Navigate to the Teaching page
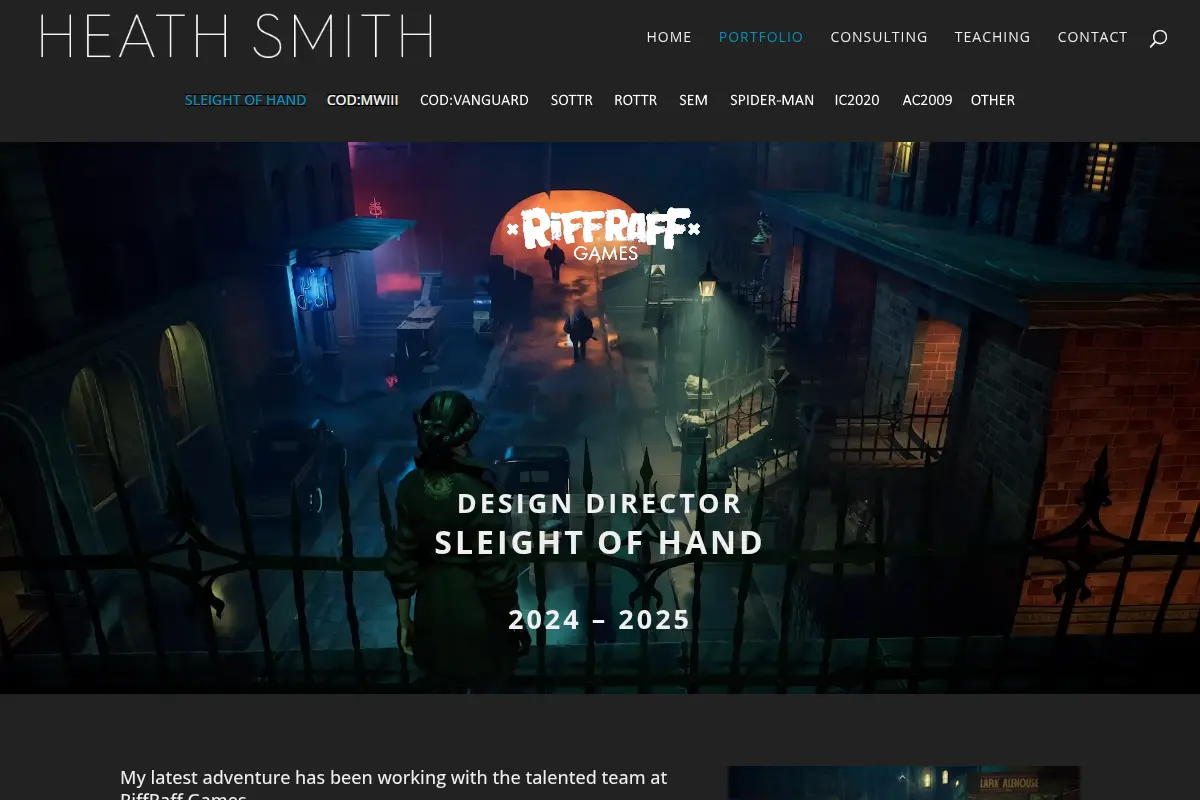 coord(992,37)
